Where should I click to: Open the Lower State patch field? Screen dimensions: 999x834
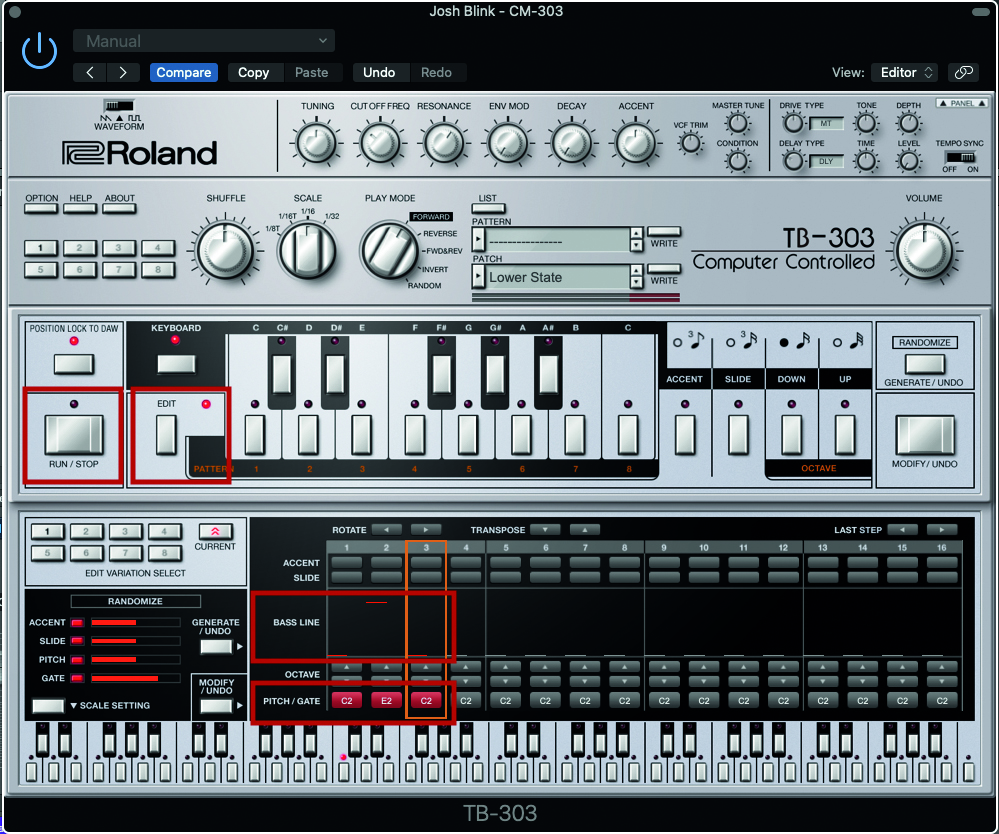557,277
